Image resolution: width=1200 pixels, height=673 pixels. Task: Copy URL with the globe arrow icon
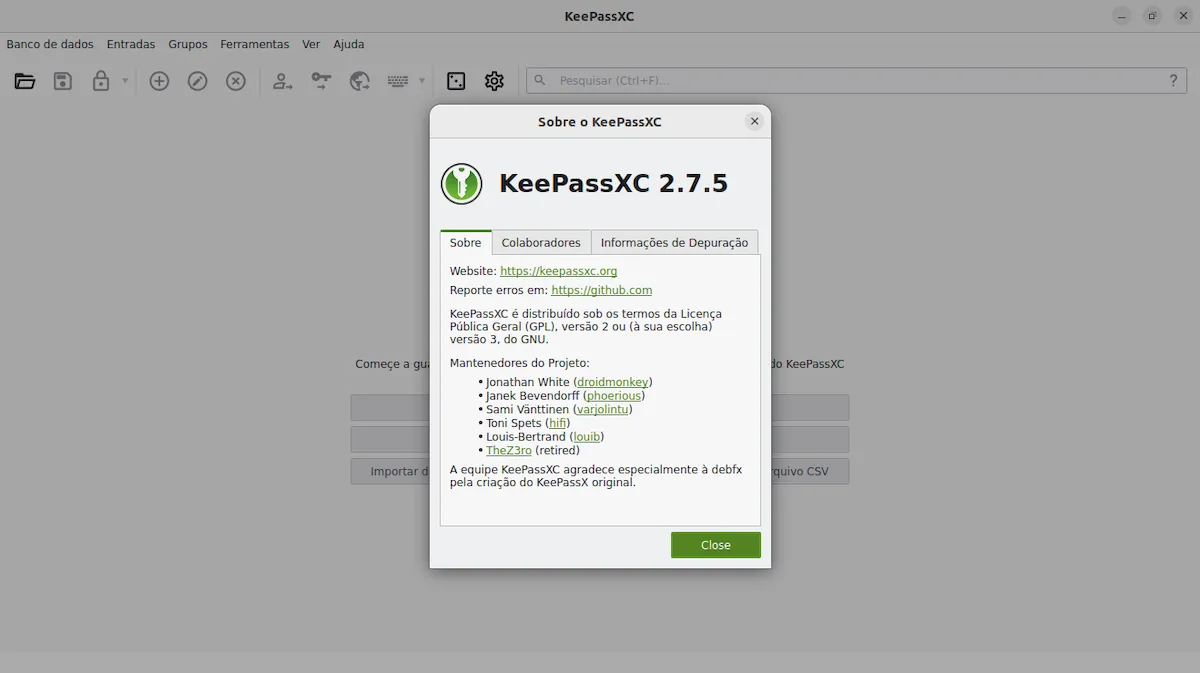pos(360,81)
